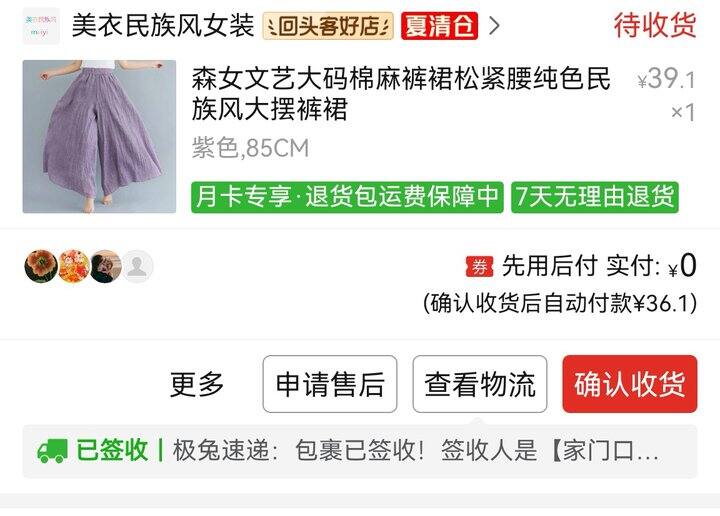Tap the gray placeholder avatar
This screenshot has height=516, width=720.
click(x=137, y=266)
